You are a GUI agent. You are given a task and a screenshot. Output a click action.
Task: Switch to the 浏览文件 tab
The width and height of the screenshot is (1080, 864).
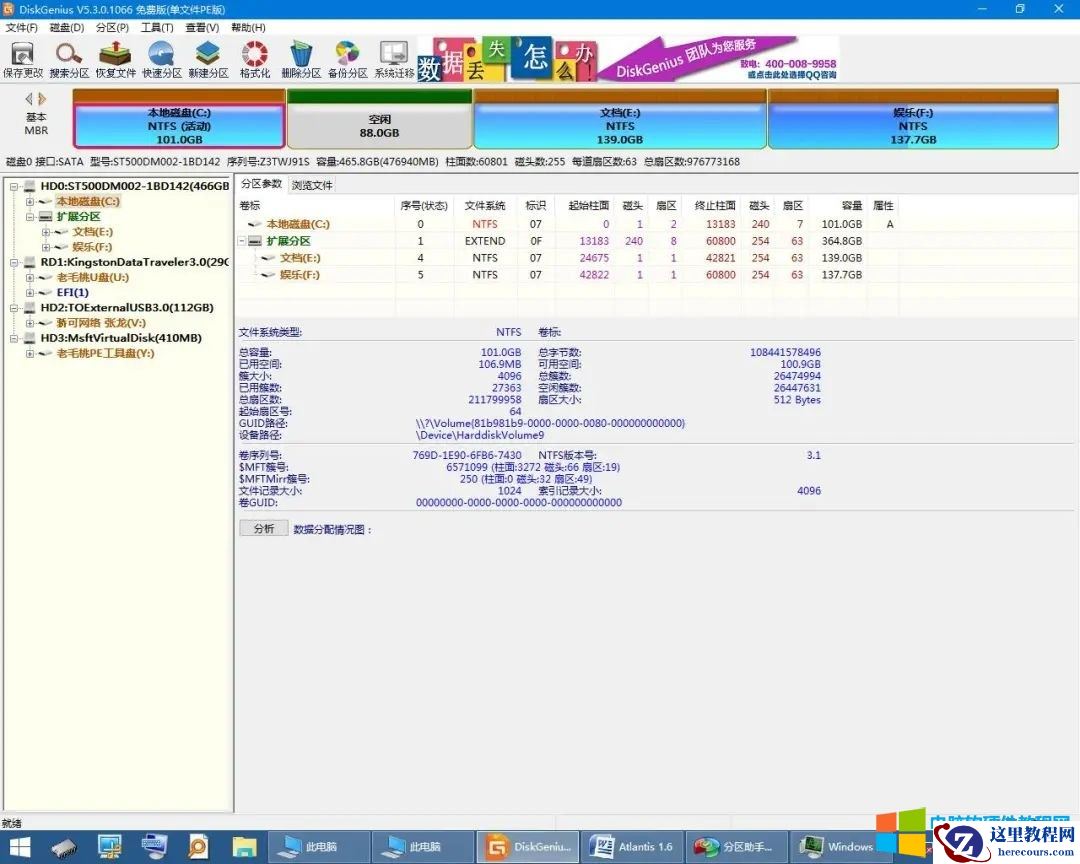tap(312, 185)
